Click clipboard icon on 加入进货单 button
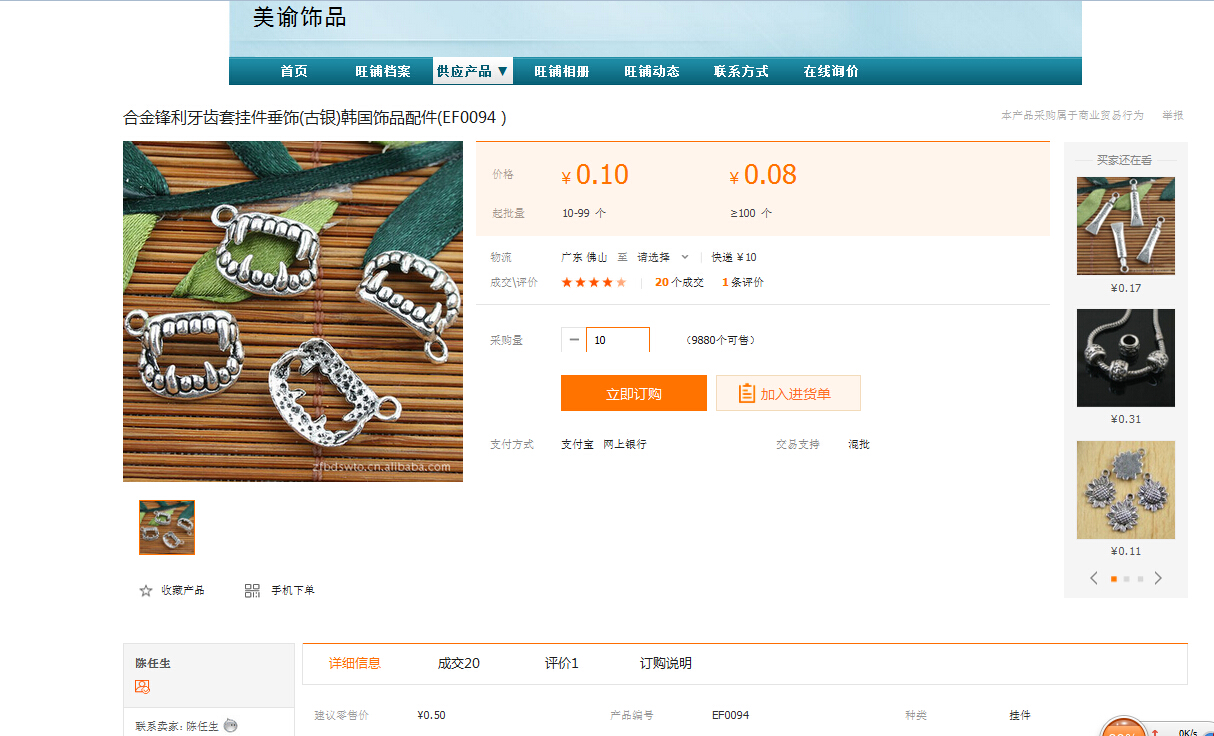 click(x=746, y=394)
